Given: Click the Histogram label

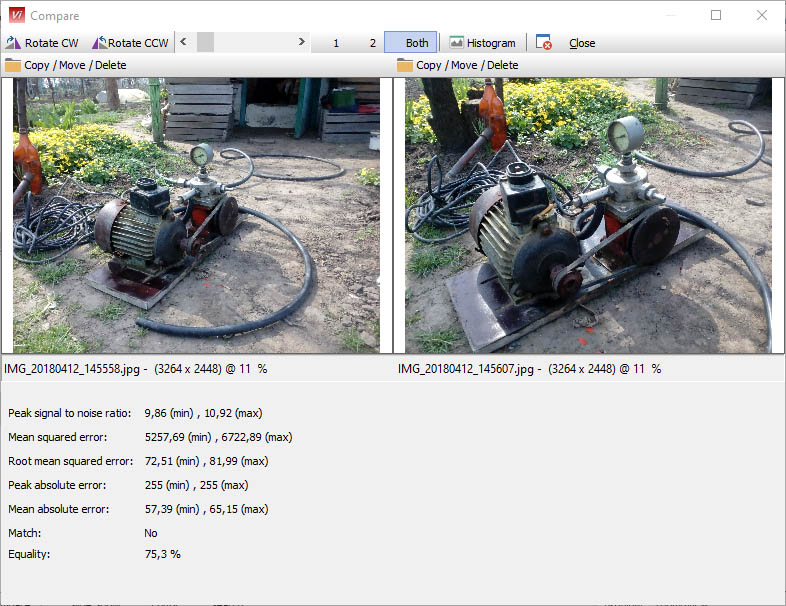Looking at the screenshot, I should [491, 43].
